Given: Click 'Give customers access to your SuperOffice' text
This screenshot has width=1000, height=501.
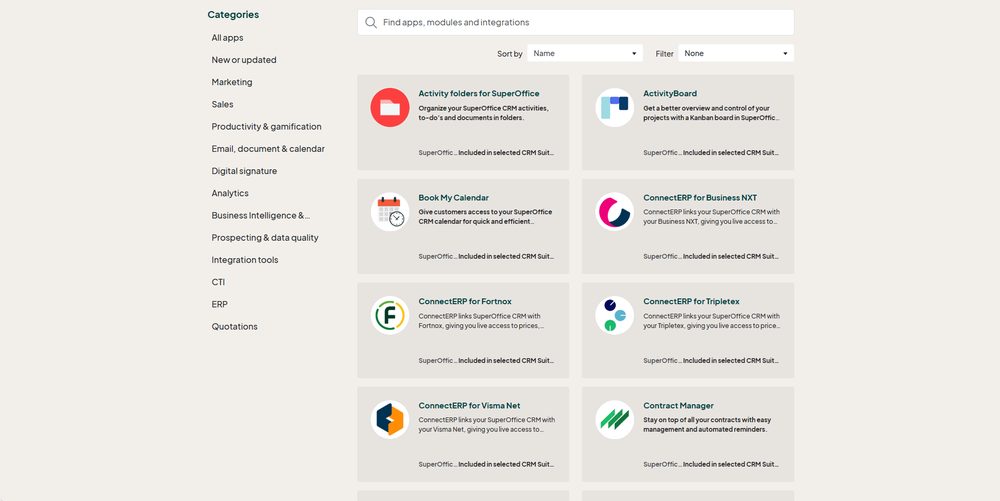Looking at the screenshot, I should tap(485, 217).
